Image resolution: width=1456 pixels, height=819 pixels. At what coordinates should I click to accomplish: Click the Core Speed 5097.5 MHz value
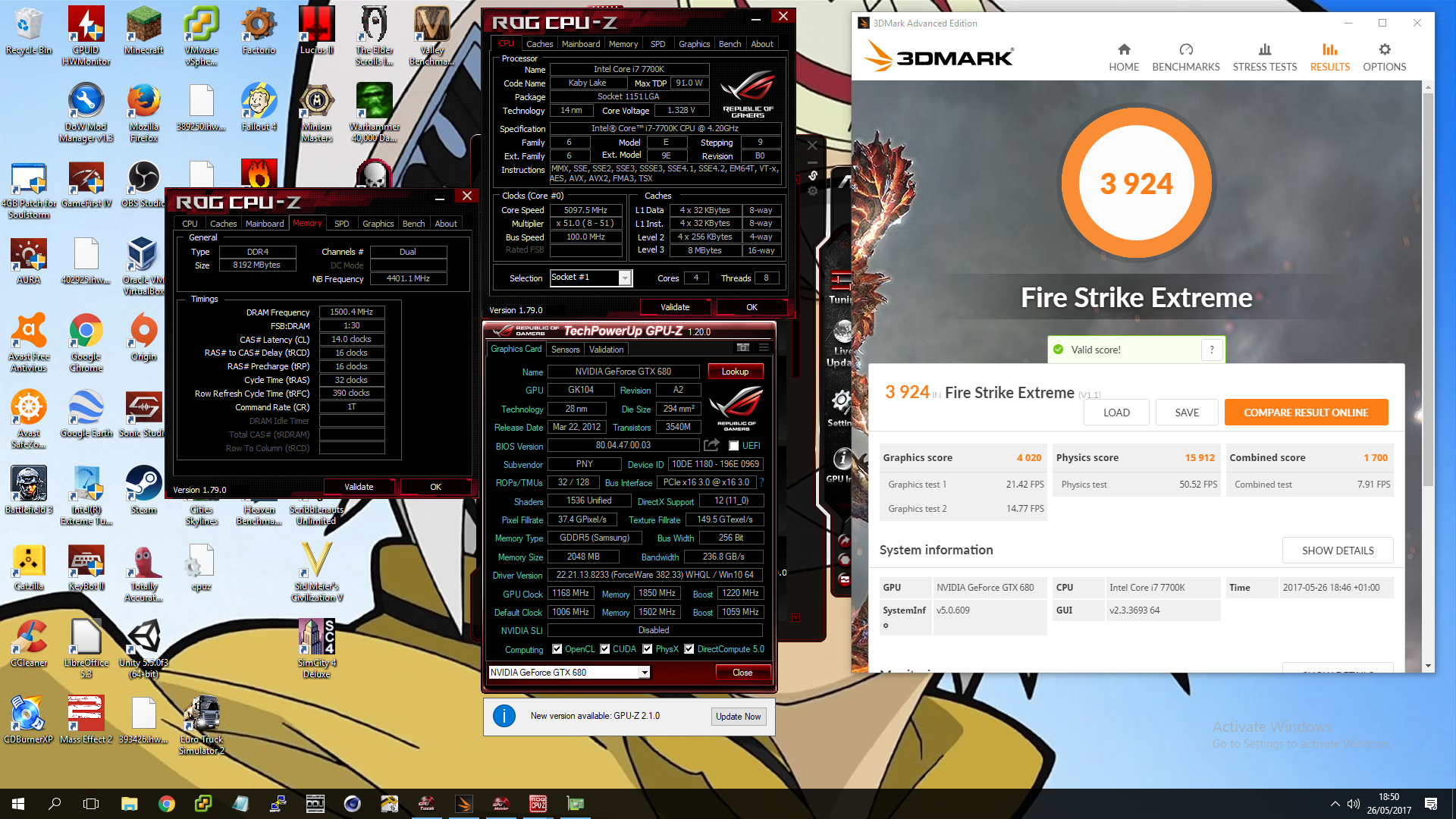point(586,210)
